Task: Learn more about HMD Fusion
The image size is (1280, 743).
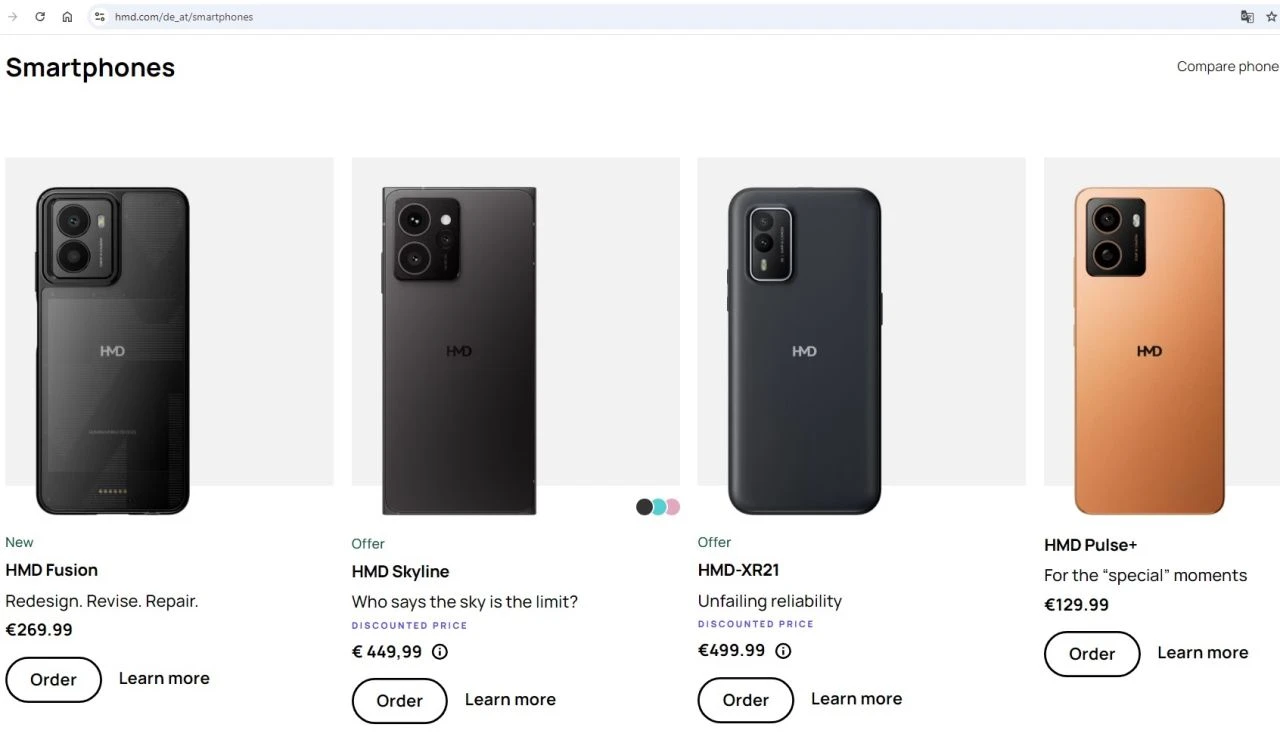Action: [x=164, y=678]
